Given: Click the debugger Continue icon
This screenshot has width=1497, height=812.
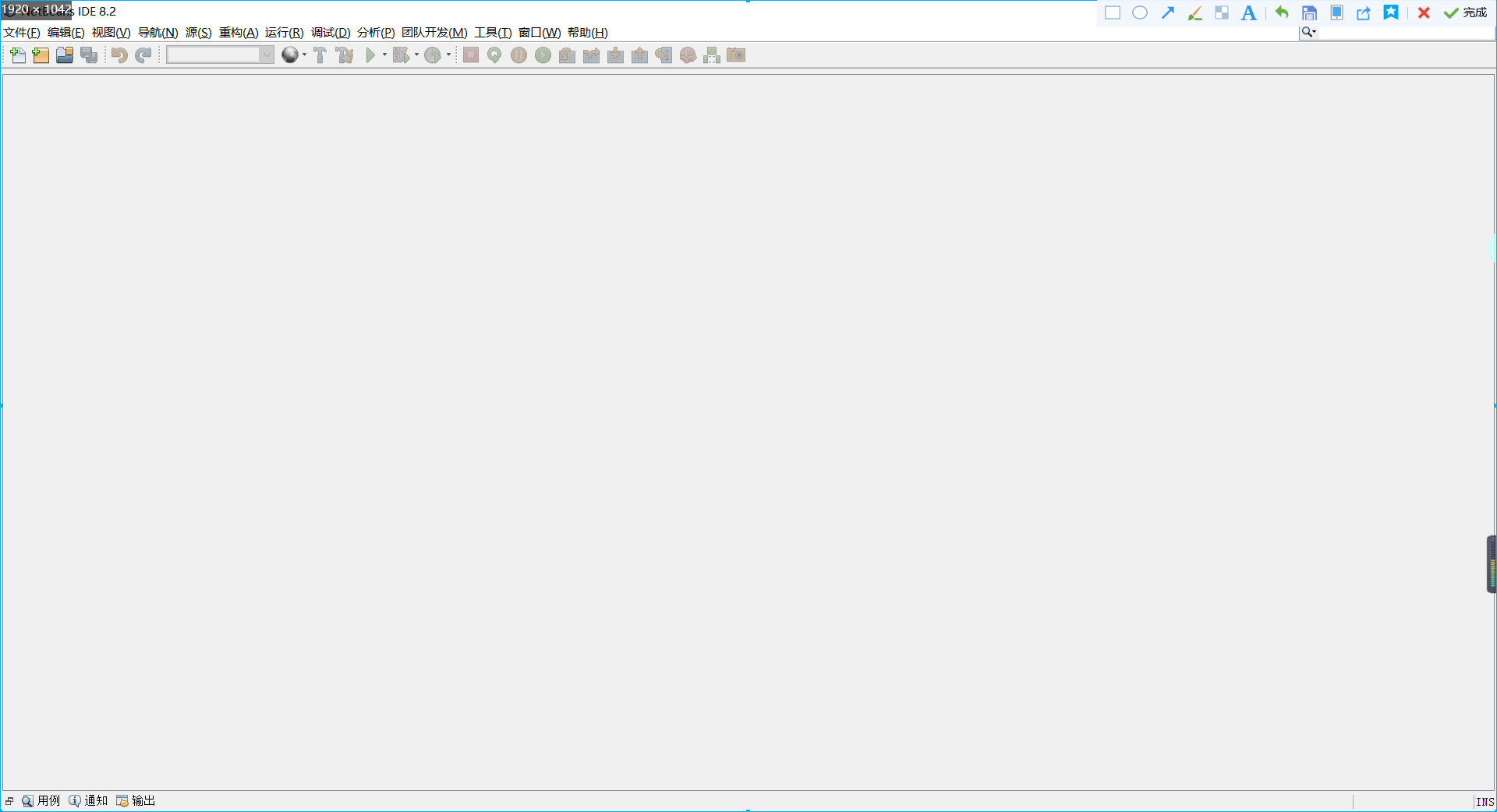Looking at the screenshot, I should (x=543, y=55).
